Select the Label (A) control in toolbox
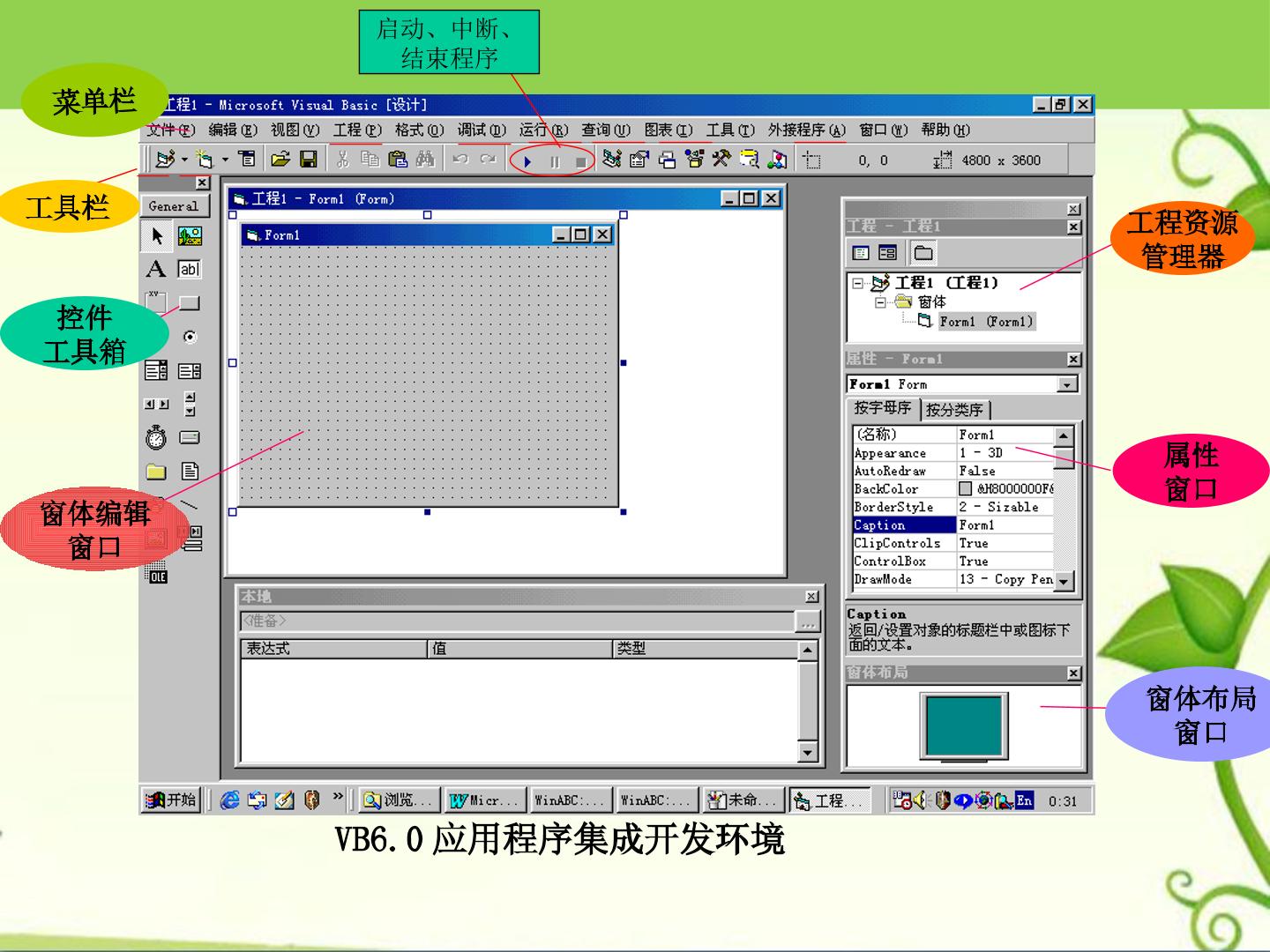The image size is (1270, 952). pyautogui.click(x=156, y=269)
